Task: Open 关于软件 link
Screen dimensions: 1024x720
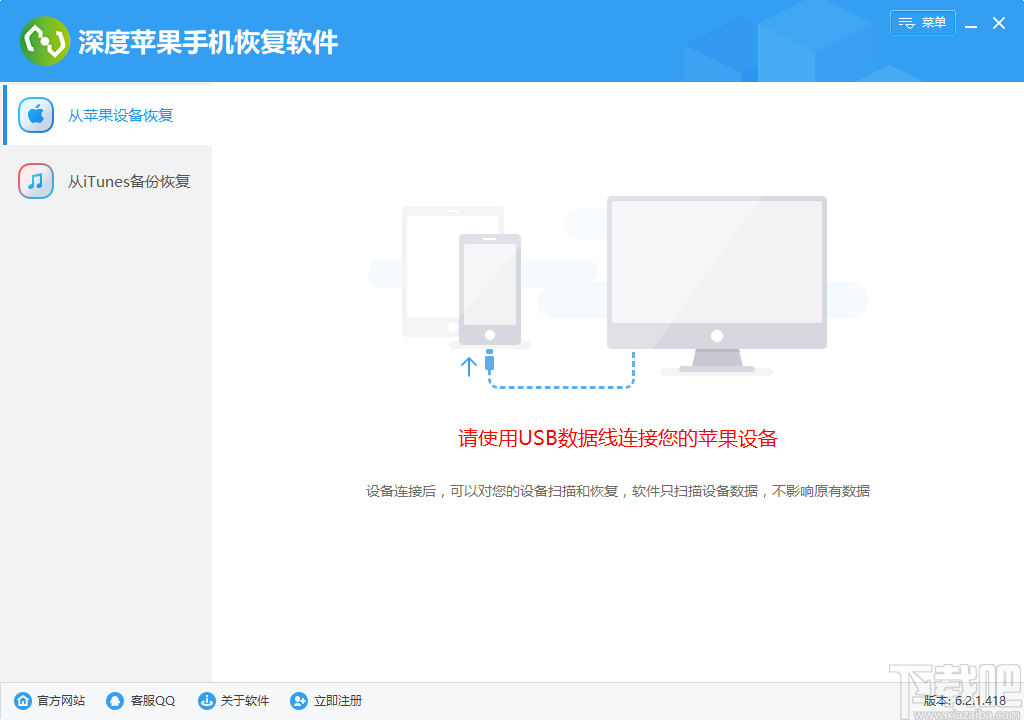Action: coord(245,700)
